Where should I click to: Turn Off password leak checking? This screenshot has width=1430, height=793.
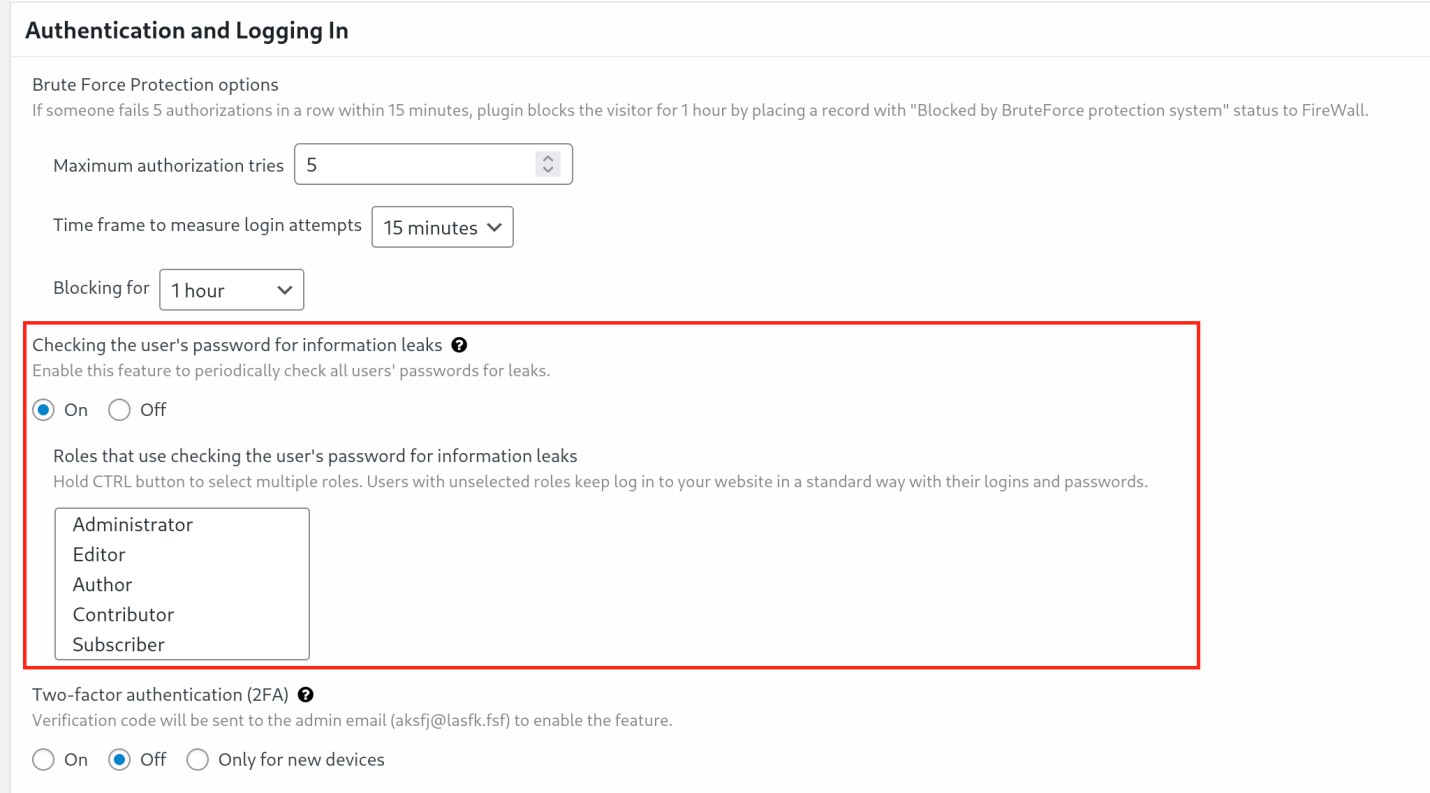[120, 410]
